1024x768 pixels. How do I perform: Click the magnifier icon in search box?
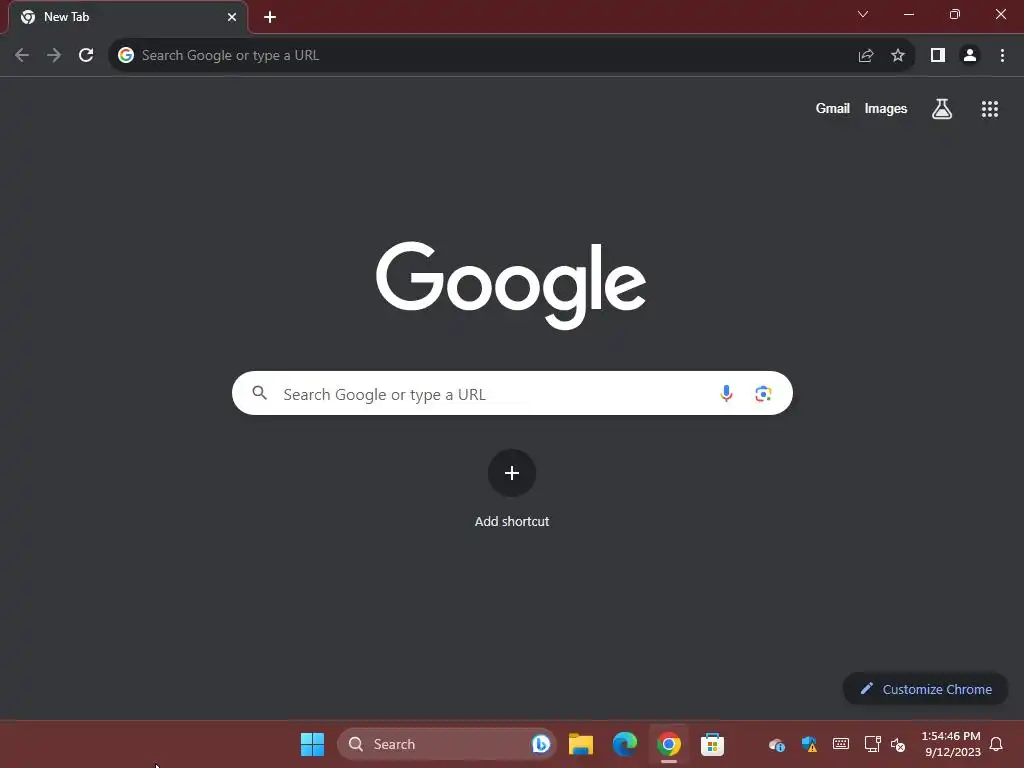pos(260,393)
